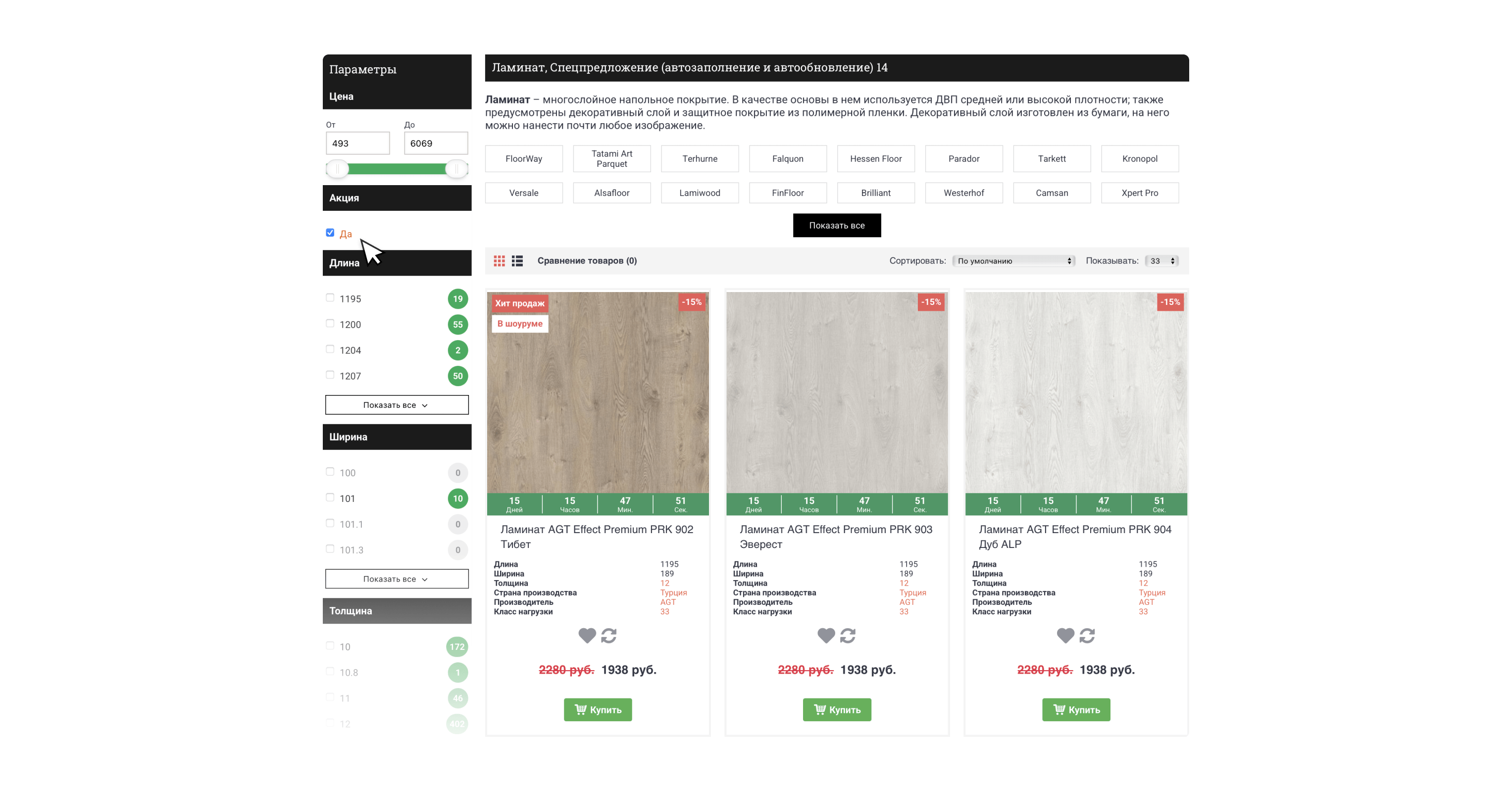Click compare icon on PRK 904 Дуб ALP
The image size is (1512, 791).
click(1087, 635)
